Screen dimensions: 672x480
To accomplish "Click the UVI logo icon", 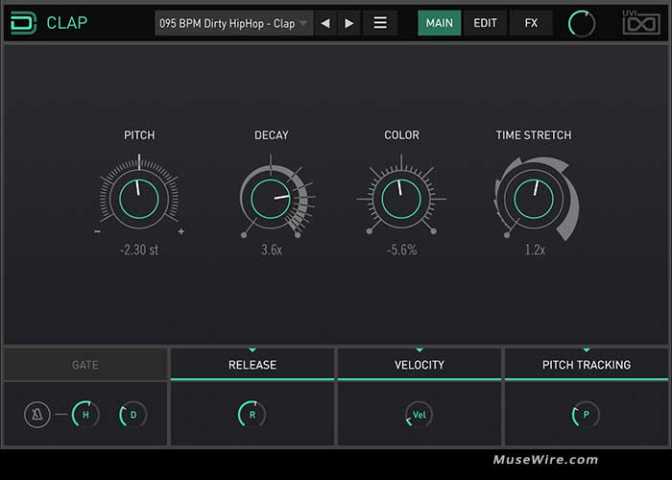I will coord(641,22).
